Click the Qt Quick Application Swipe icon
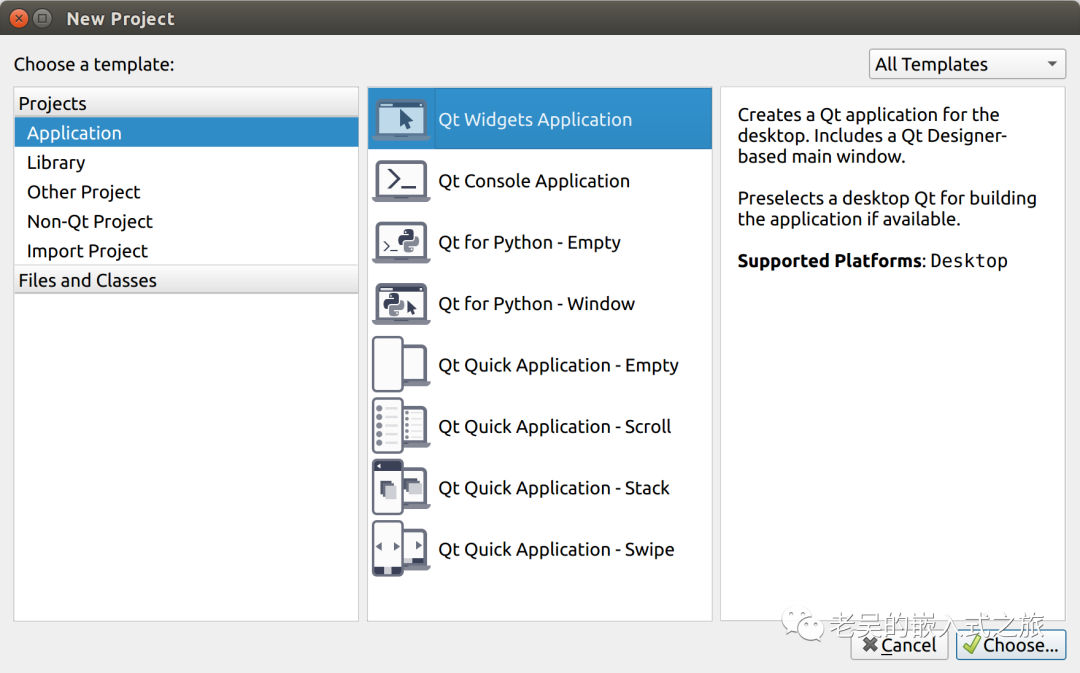Image resolution: width=1080 pixels, height=673 pixels. tap(402, 548)
